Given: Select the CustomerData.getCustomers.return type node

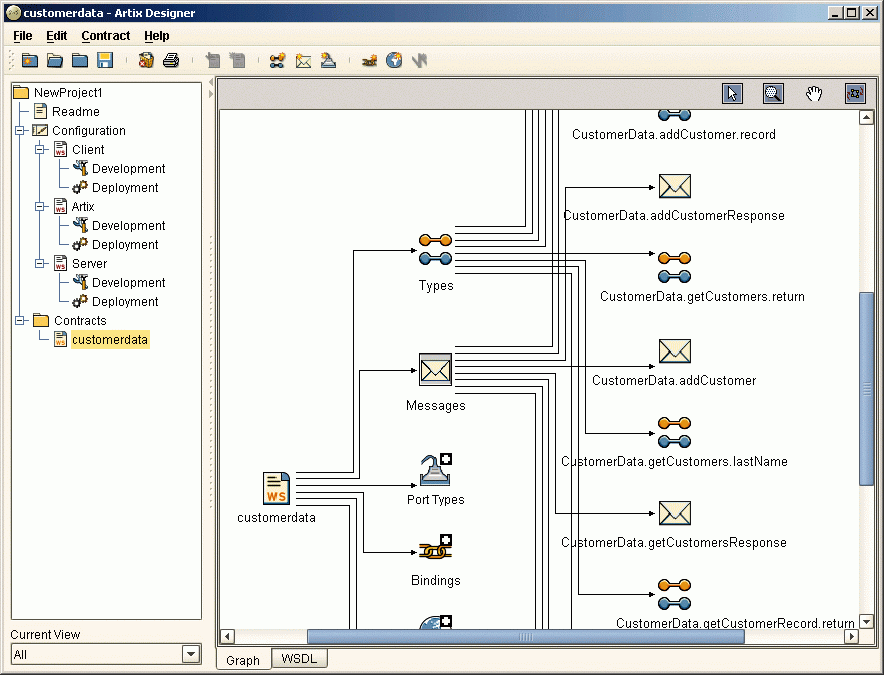Looking at the screenshot, I should point(674,267).
